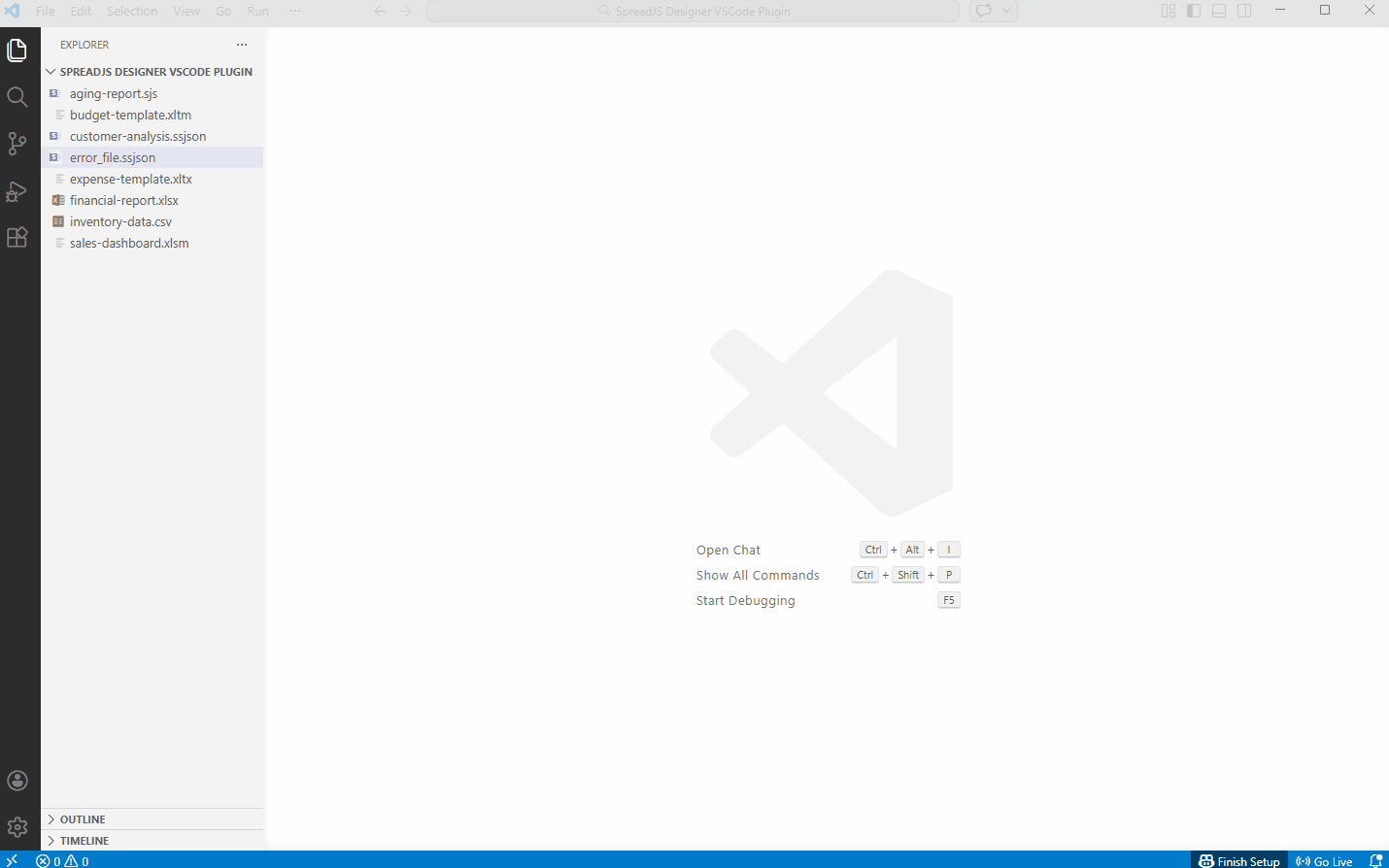
Task: Open the Source Control view icon
Action: (x=17, y=144)
